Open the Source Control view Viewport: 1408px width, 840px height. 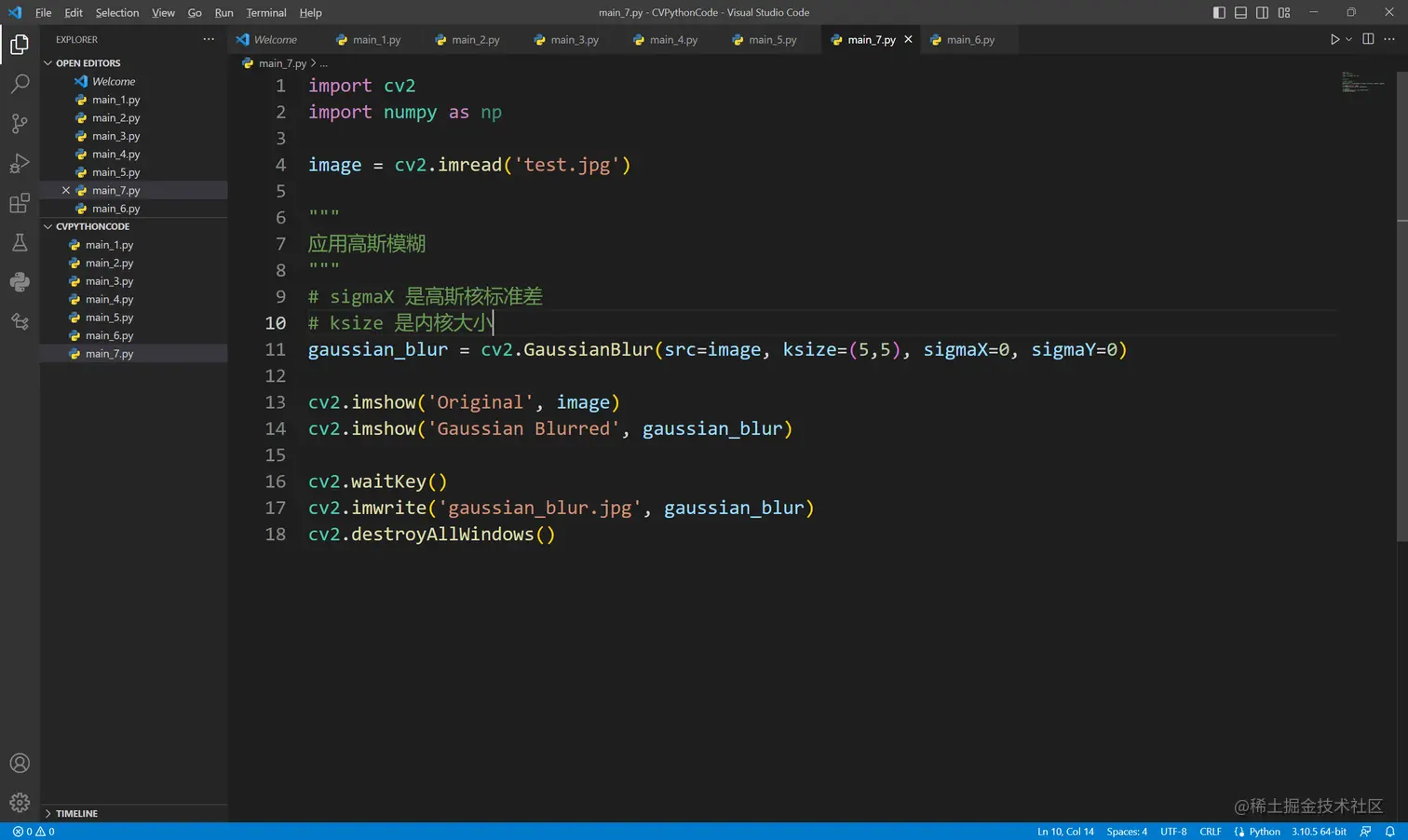[20, 123]
